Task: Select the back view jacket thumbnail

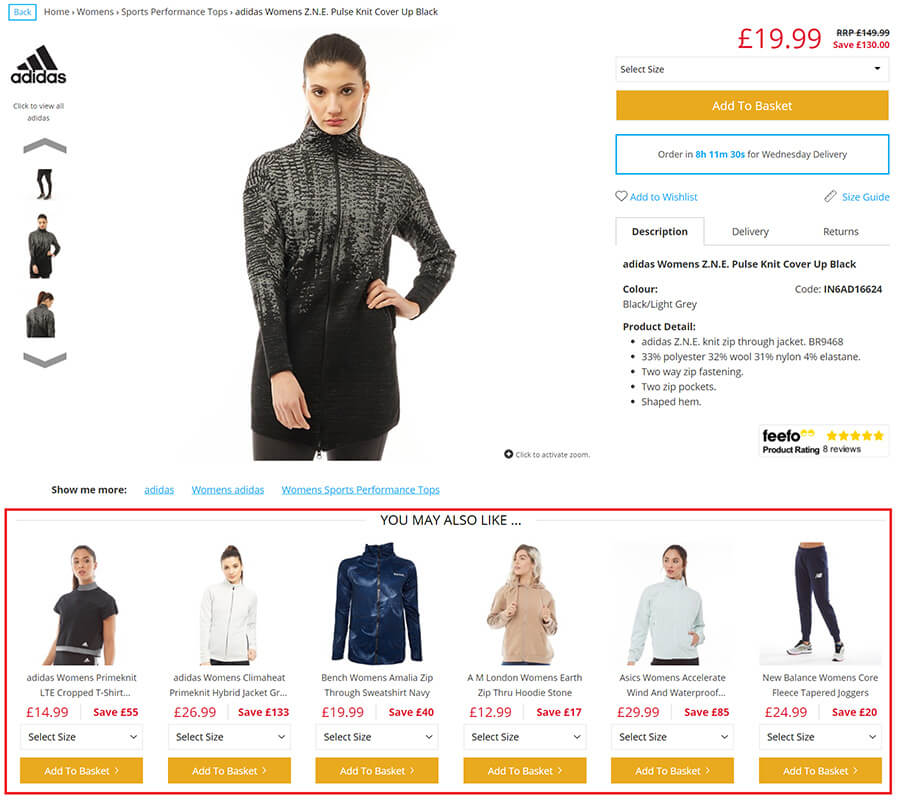Action: [41, 314]
